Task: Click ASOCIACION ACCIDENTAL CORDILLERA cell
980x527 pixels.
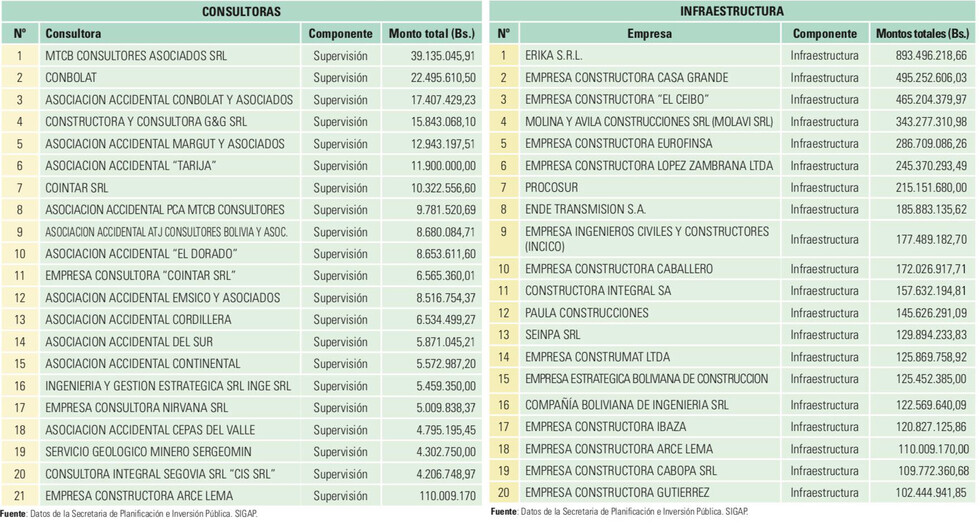Action: tap(170, 319)
